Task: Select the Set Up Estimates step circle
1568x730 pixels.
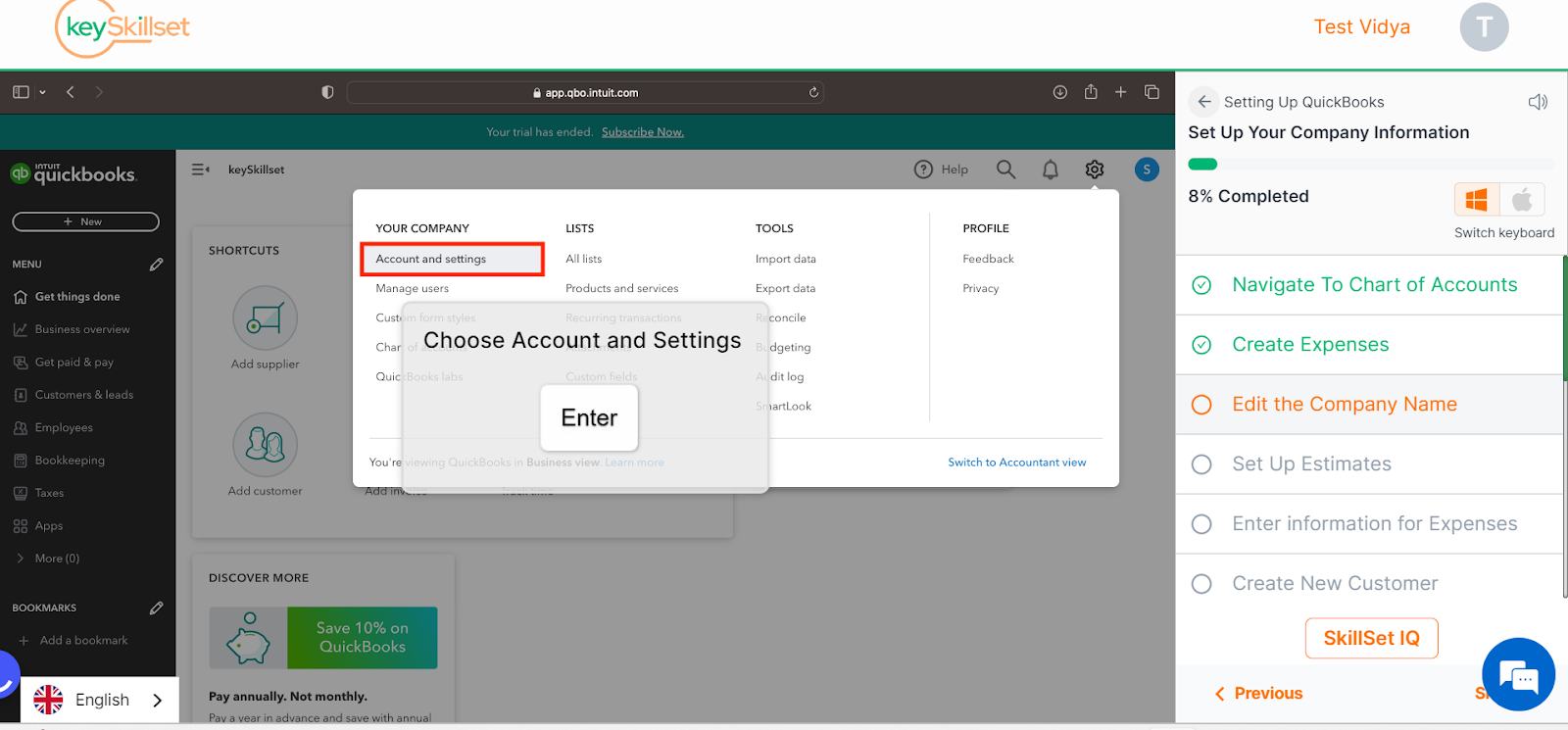Action: tap(1201, 464)
